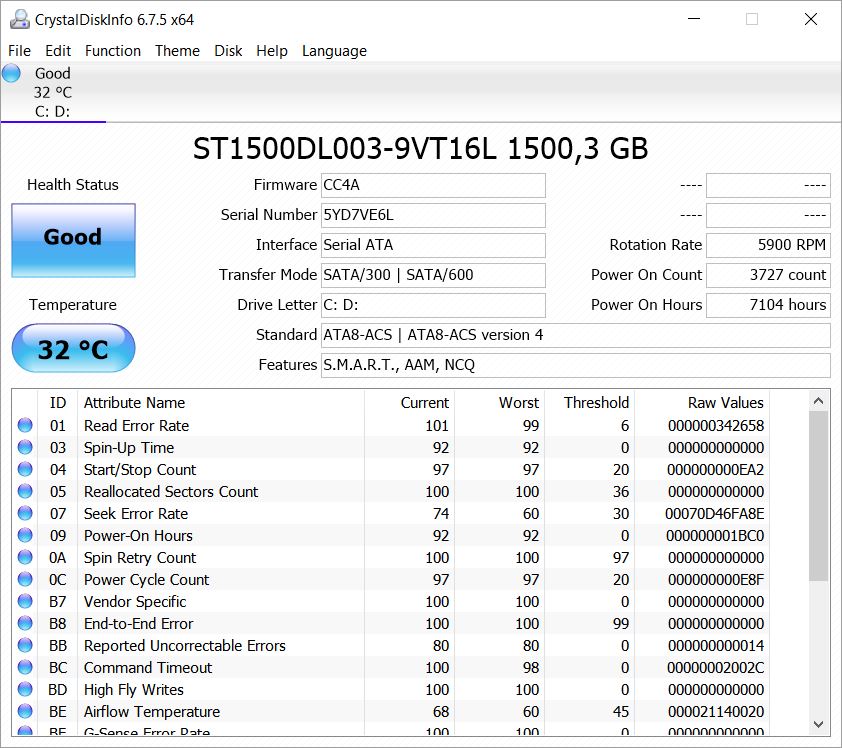Click the Firmware field showing CC4A
842x748 pixels.
click(x=433, y=185)
